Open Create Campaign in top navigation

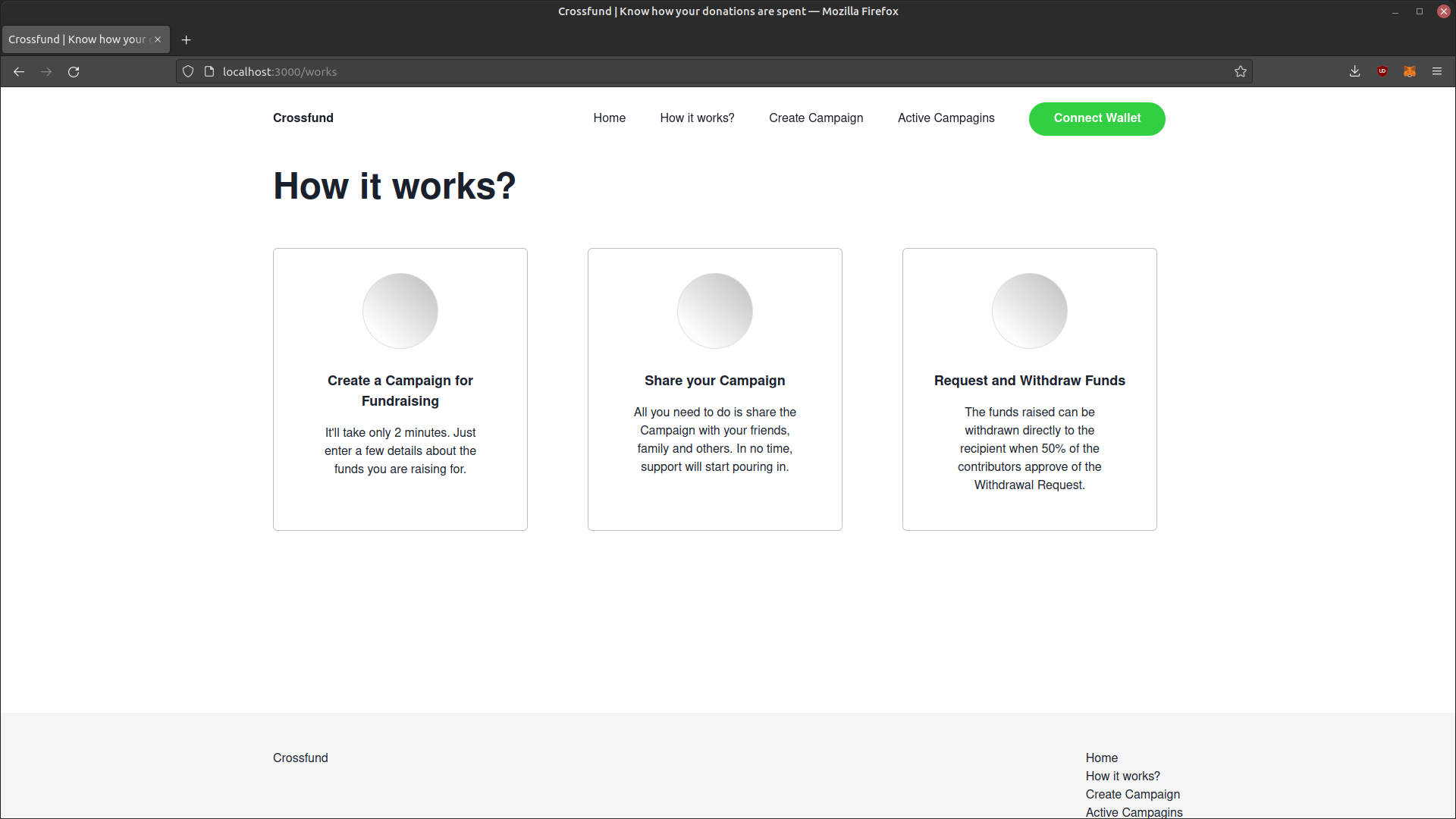click(x=816, y=118)
